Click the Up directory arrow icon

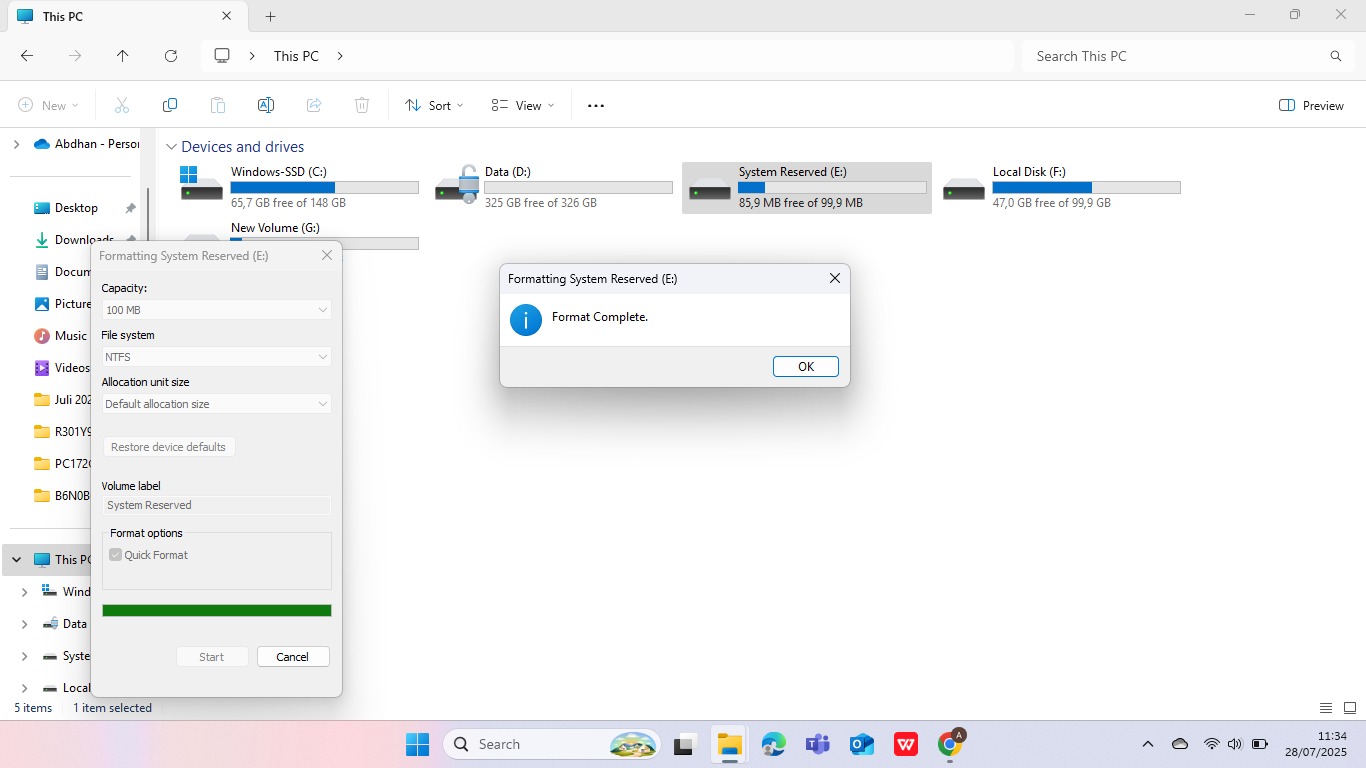(123, 56)
